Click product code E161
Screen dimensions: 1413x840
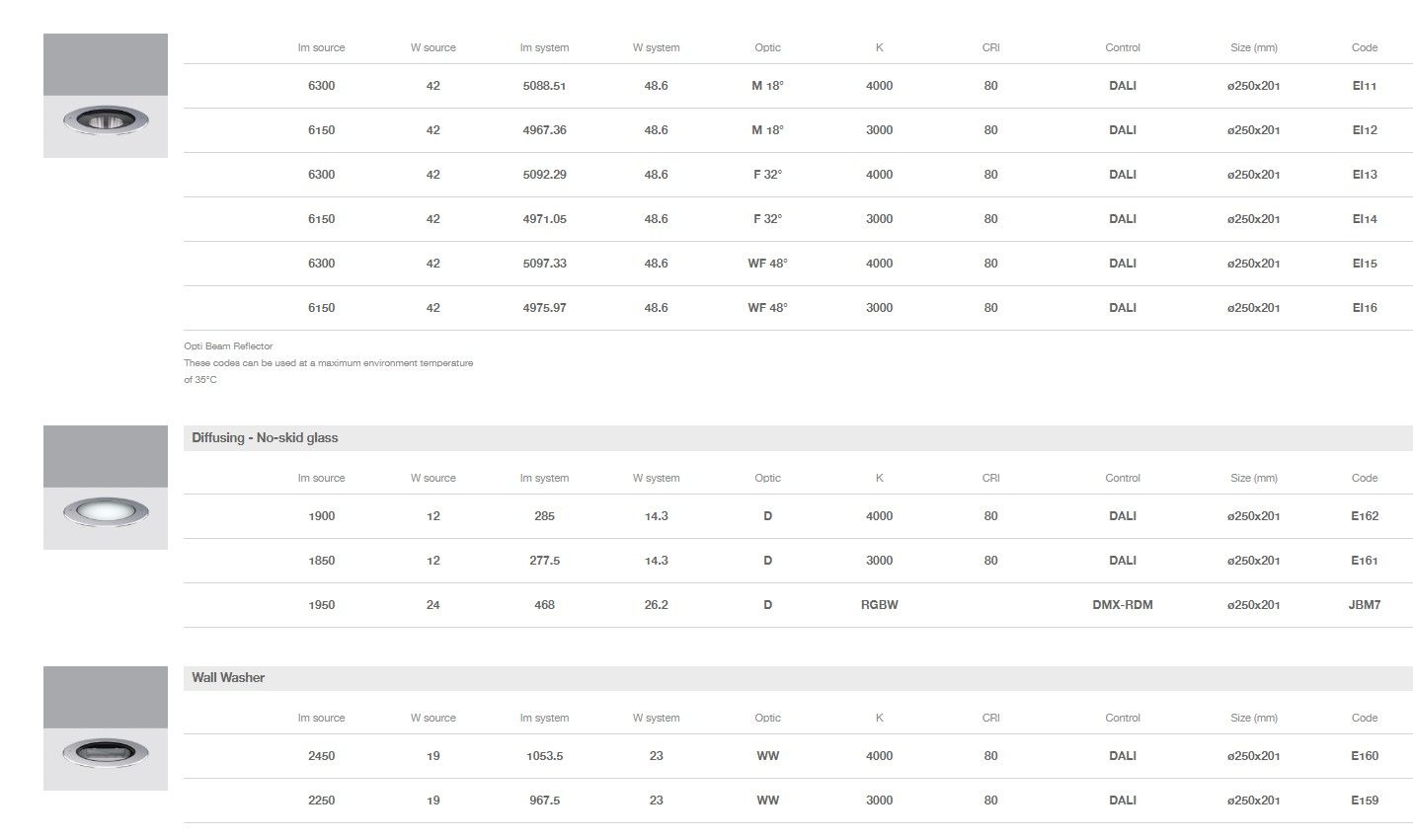click(x=1364, y=561)
